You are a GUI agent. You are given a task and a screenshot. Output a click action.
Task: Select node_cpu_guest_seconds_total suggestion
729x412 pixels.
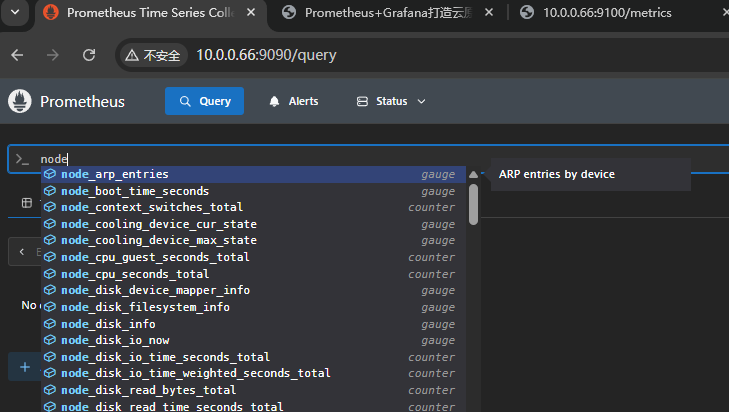coord(253,257)
